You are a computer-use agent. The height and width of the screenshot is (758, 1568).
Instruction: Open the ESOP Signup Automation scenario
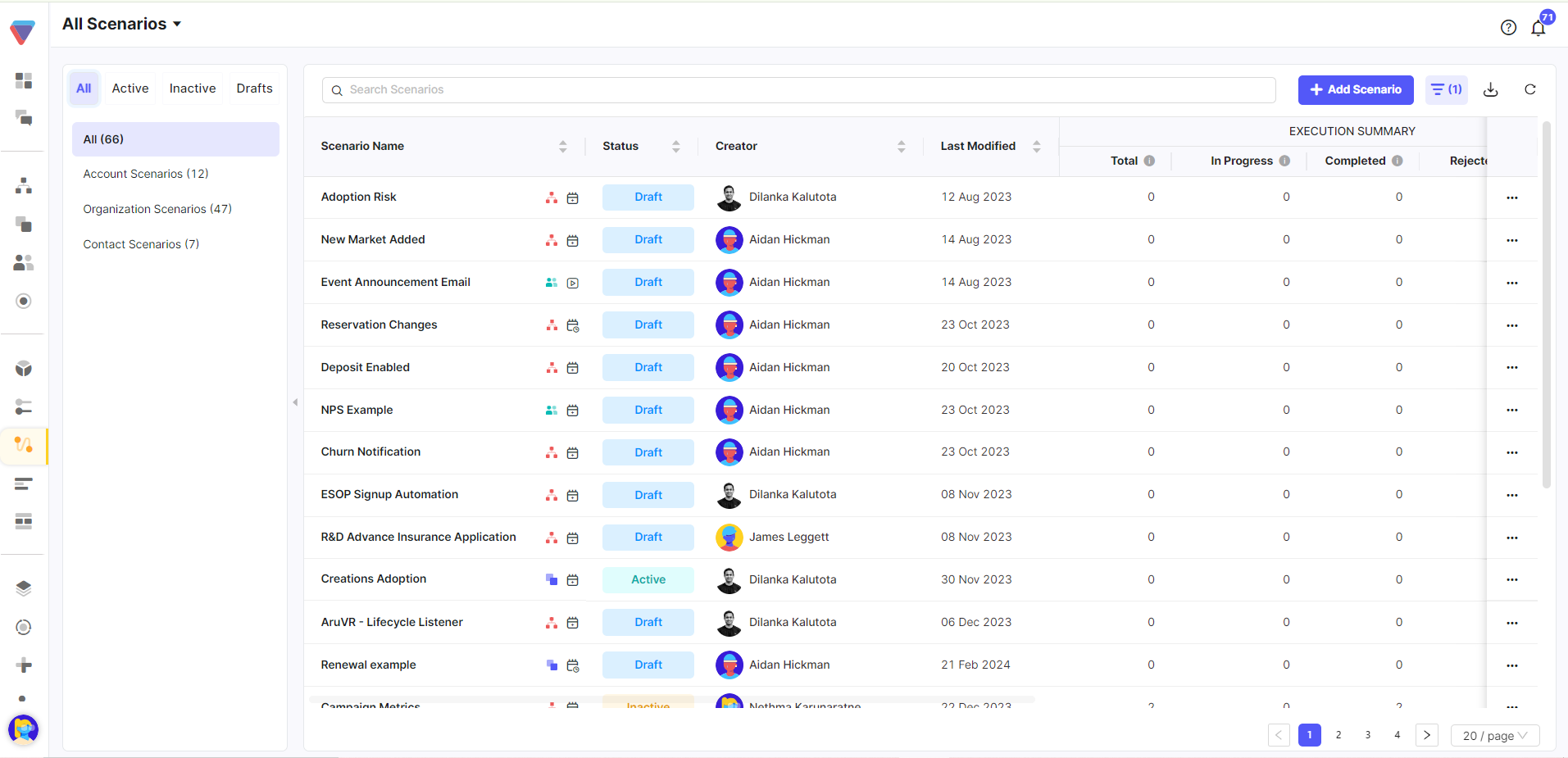pyautogui.click(x=389, y=494)
